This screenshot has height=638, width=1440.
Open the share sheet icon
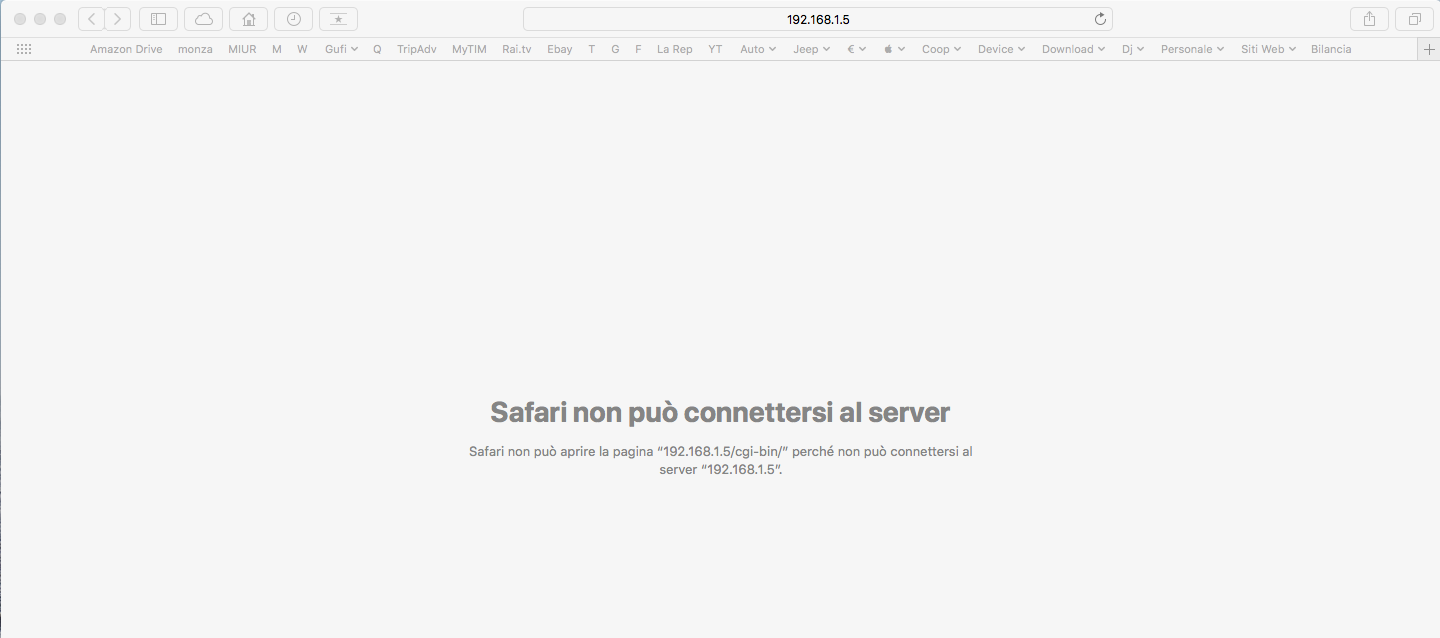[x=1369, y=19]
